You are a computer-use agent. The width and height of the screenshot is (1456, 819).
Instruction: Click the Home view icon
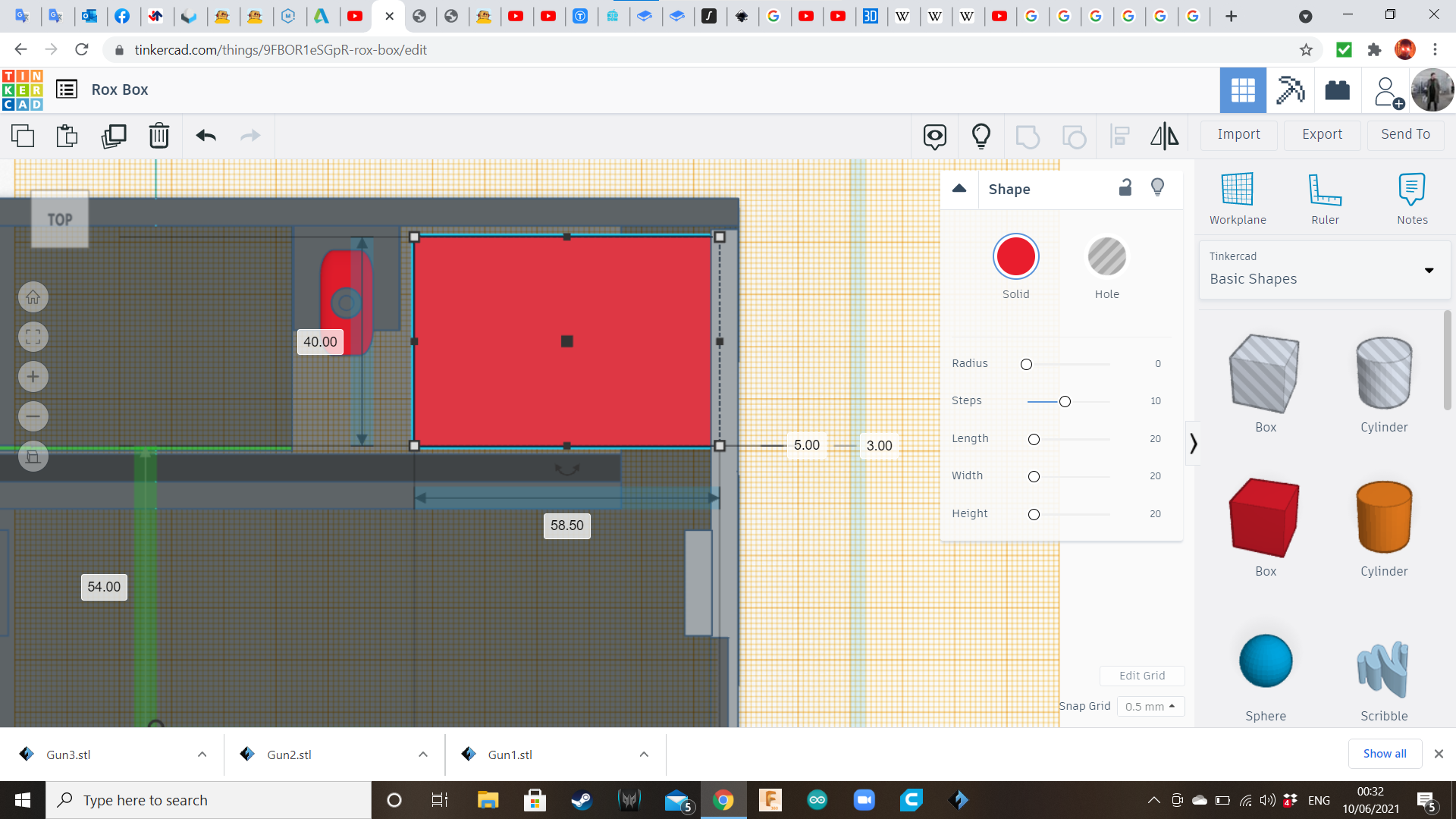coord(33,297)
